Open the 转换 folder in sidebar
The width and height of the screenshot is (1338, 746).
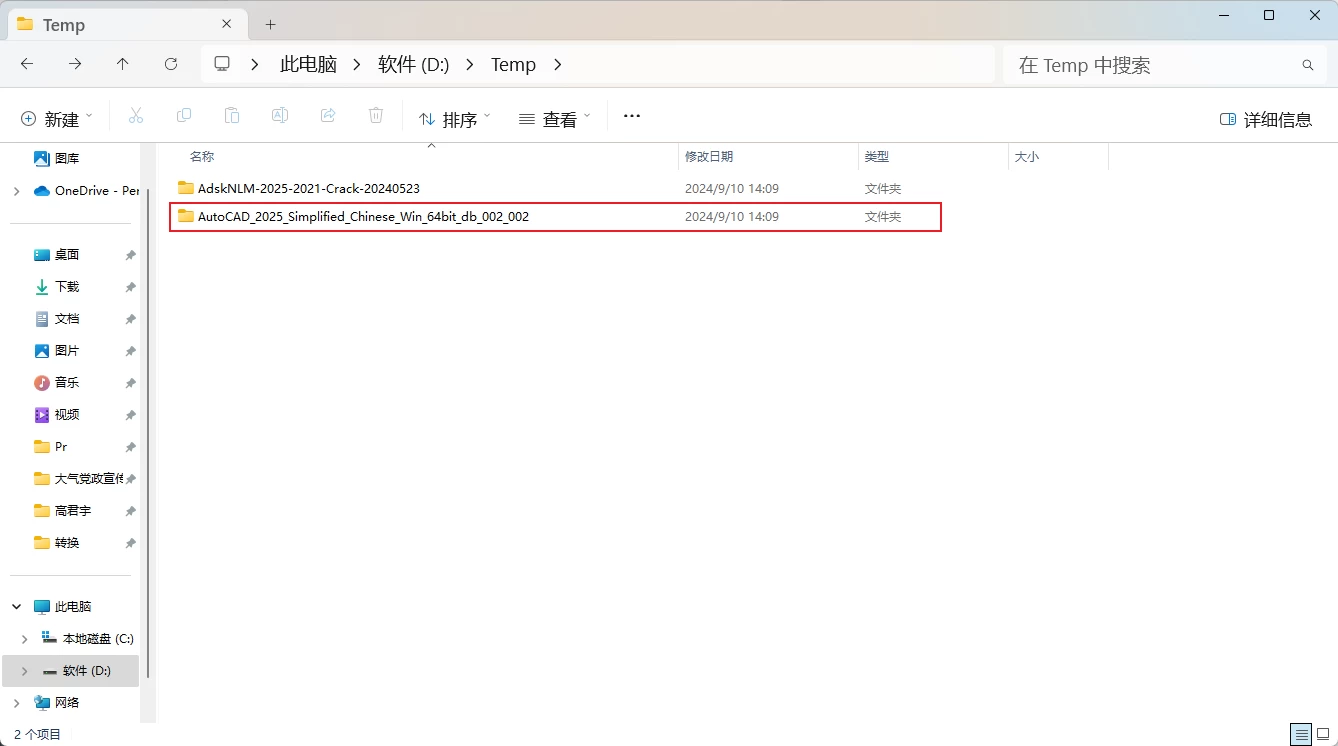tap(57, 542)
